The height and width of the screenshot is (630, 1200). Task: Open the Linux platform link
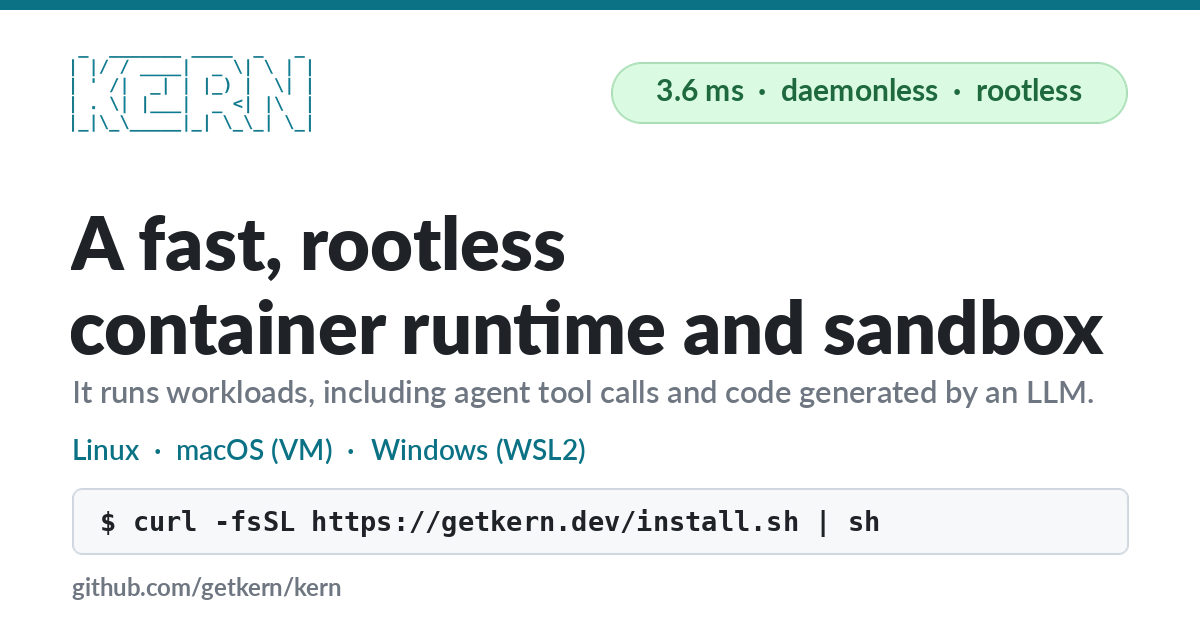click(x=106, y=450)
